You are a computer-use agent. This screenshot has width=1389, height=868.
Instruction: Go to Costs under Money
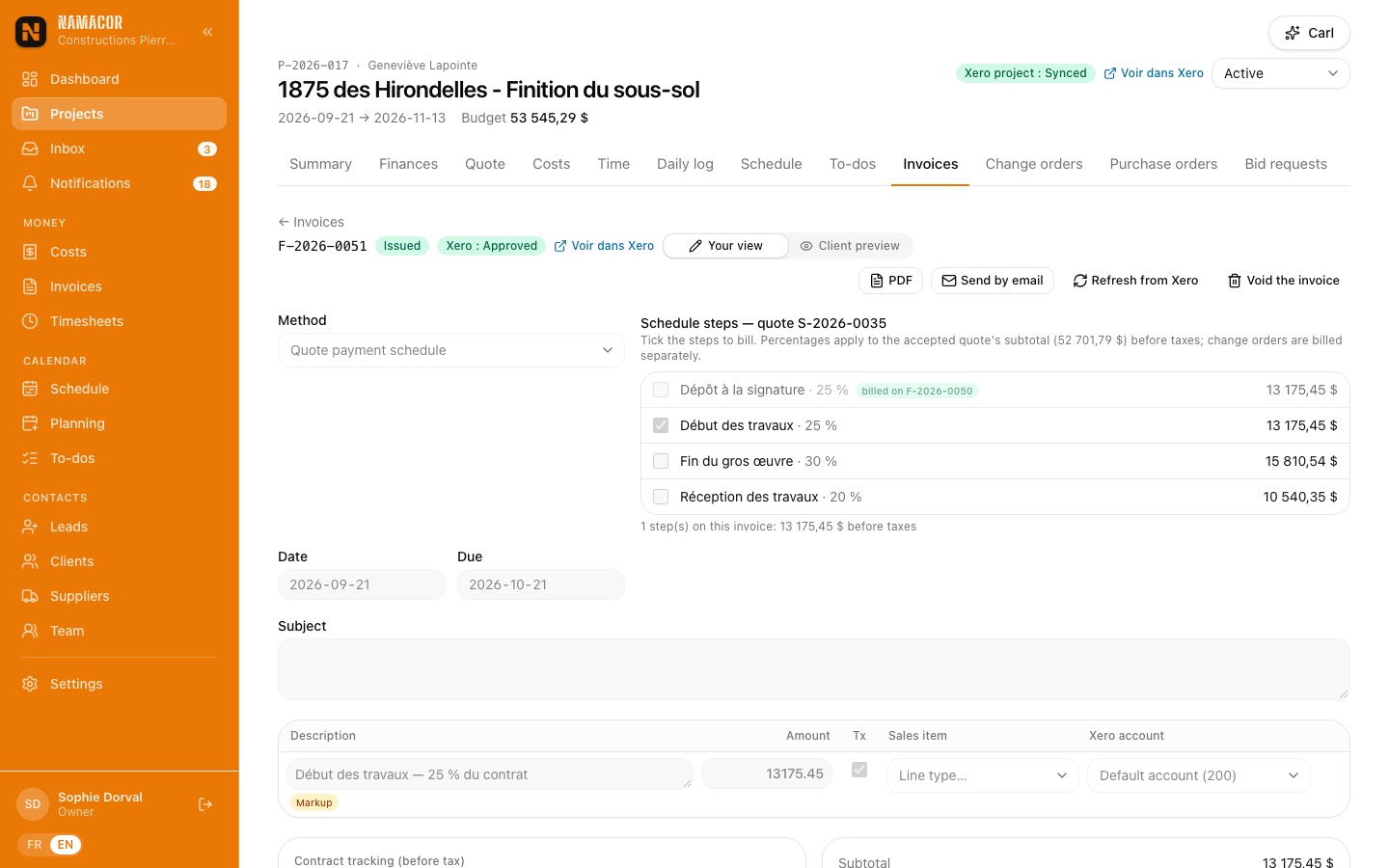pyautogui.click(x=119, y=252)
